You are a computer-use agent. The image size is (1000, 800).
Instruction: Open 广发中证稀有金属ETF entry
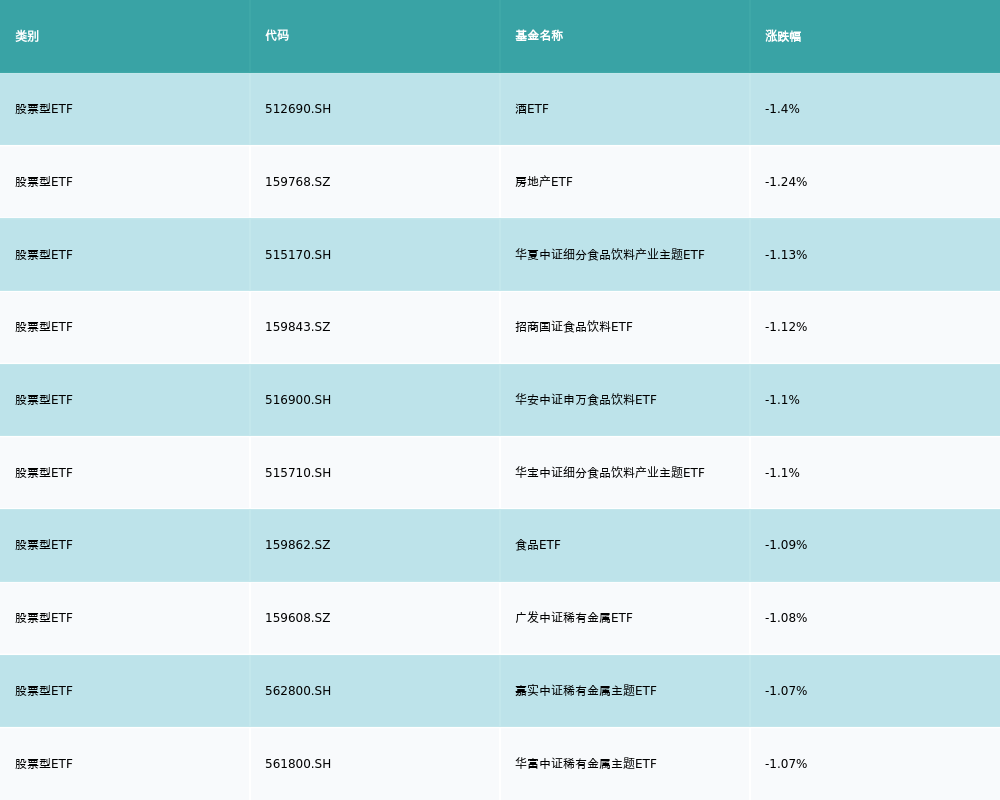pos(574,618)
